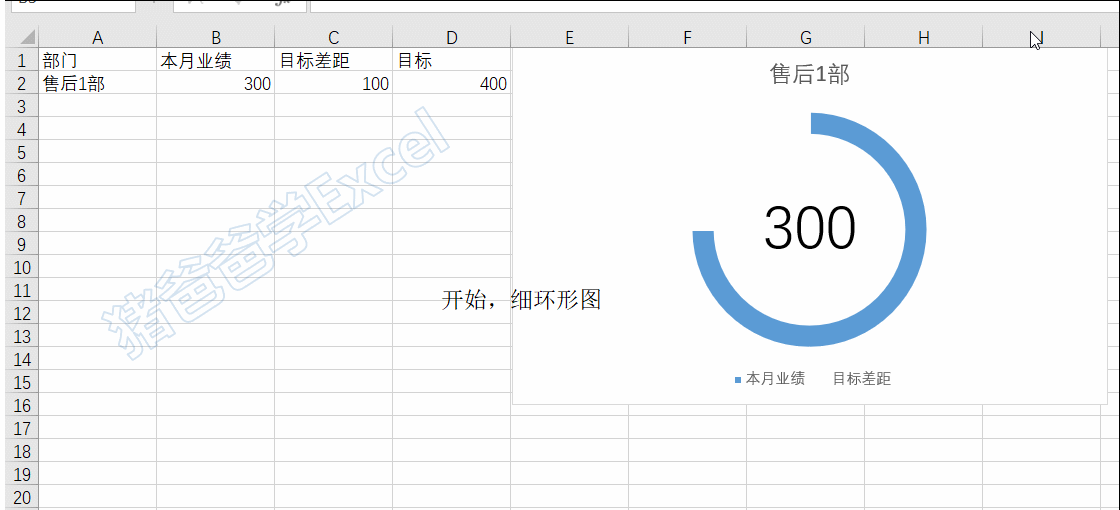The height and width of the screenshot is (510, 1120).
Task: Select row 12 header
Action: (21, 313)
